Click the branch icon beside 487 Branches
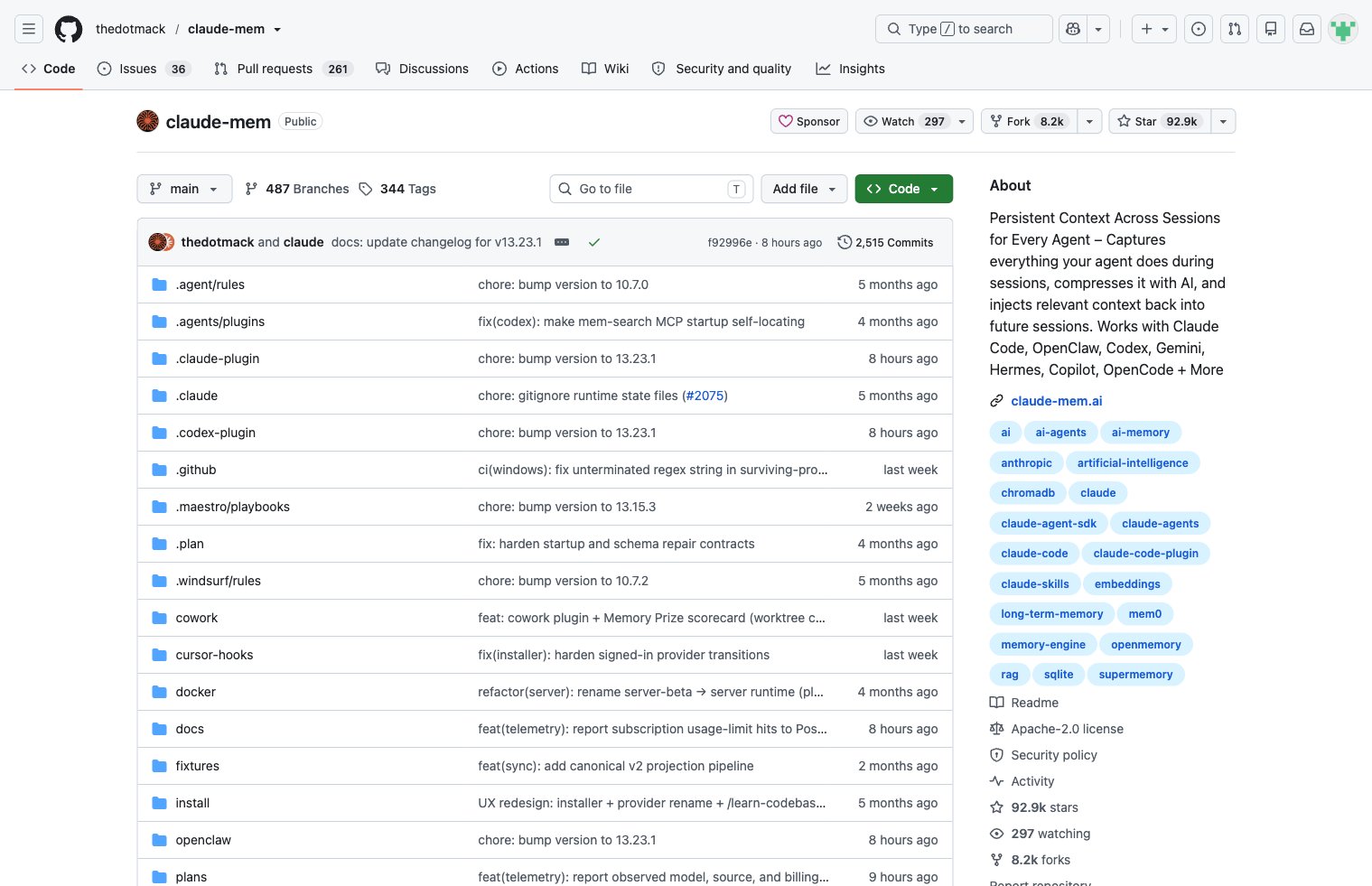The width and height of the screenshot is (1372, 886). pyautogui.click(x=251, y=189)
